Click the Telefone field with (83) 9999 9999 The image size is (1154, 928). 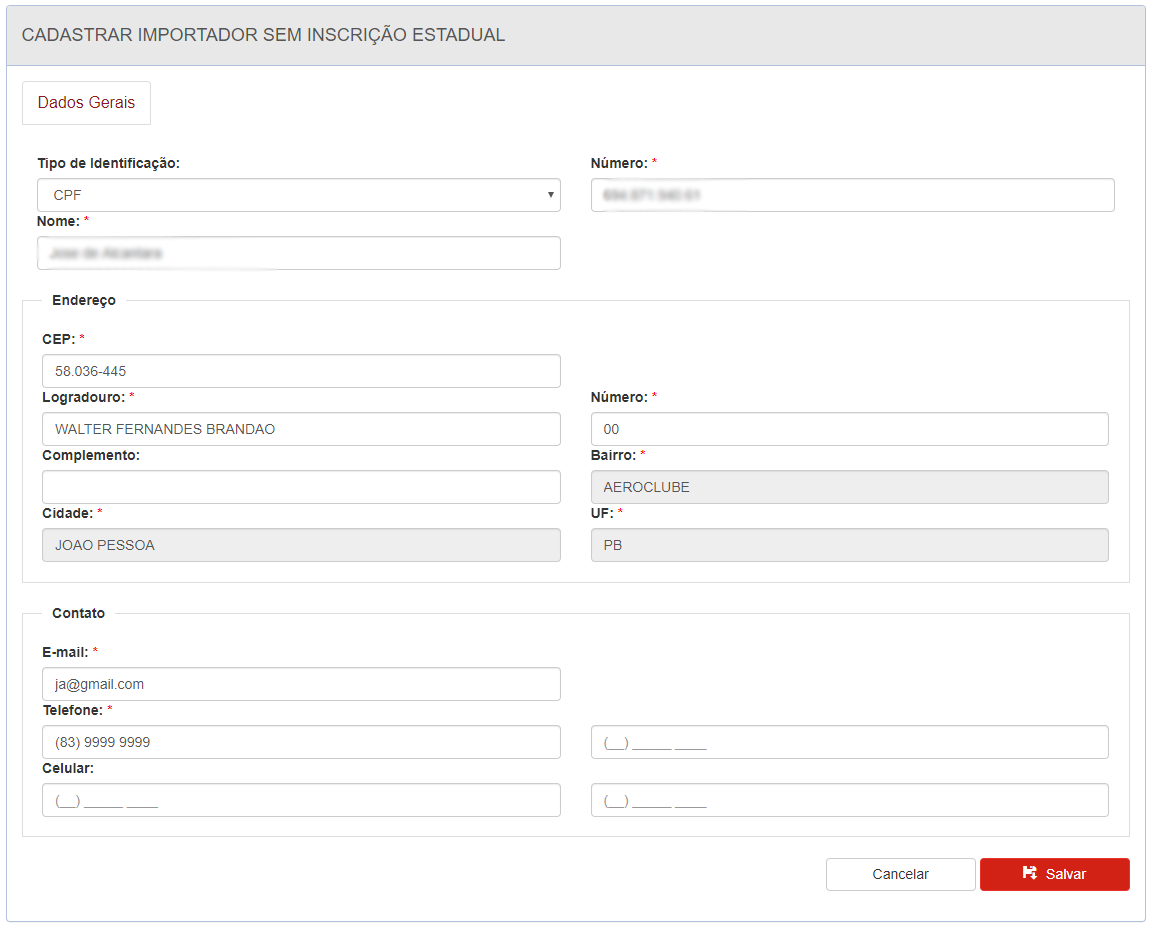(301, 743)
